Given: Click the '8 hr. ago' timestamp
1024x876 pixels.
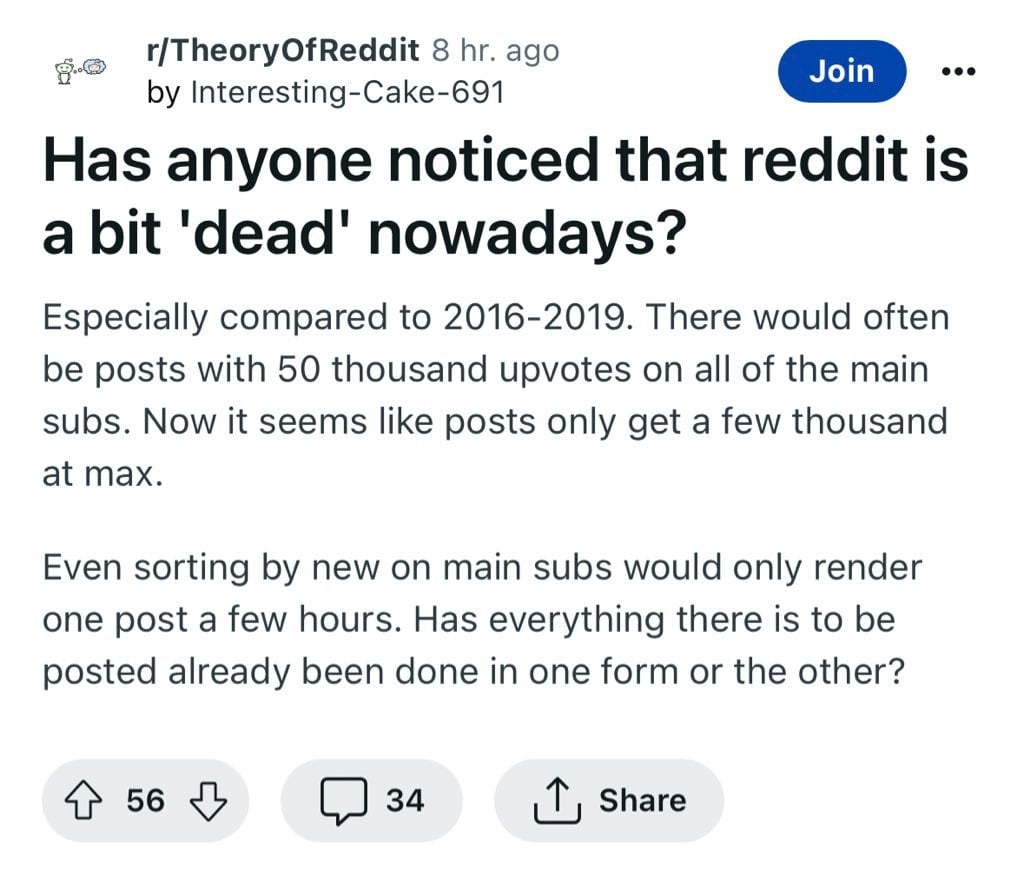Looking at the screenshot, I should [x=496, y=50].
